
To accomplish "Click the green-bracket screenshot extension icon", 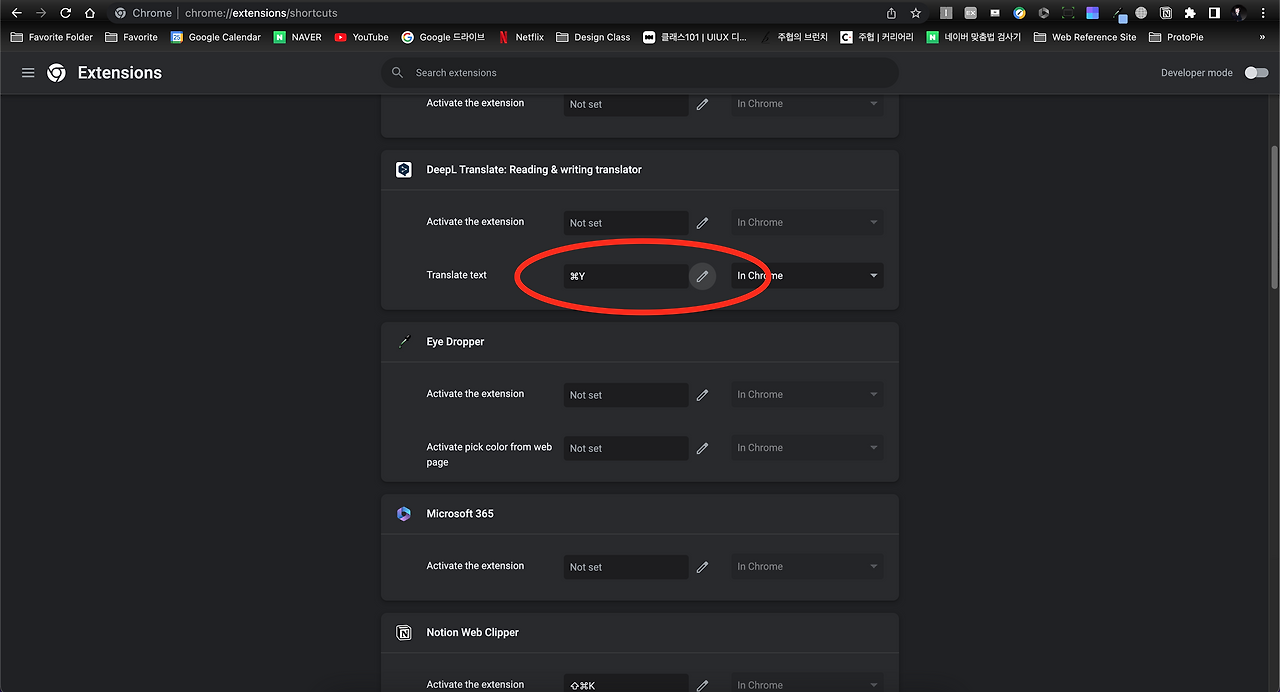I will [x=1068, y=13].
